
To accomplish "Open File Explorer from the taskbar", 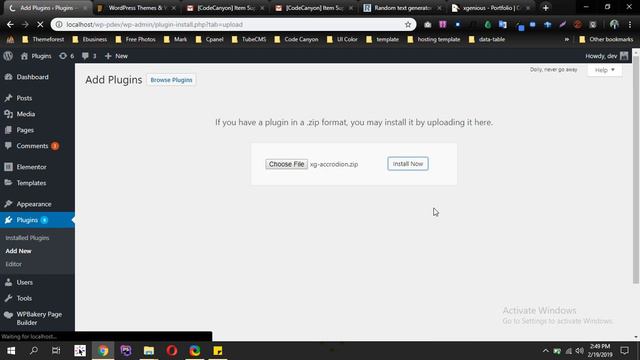I will tap(149, 351).
